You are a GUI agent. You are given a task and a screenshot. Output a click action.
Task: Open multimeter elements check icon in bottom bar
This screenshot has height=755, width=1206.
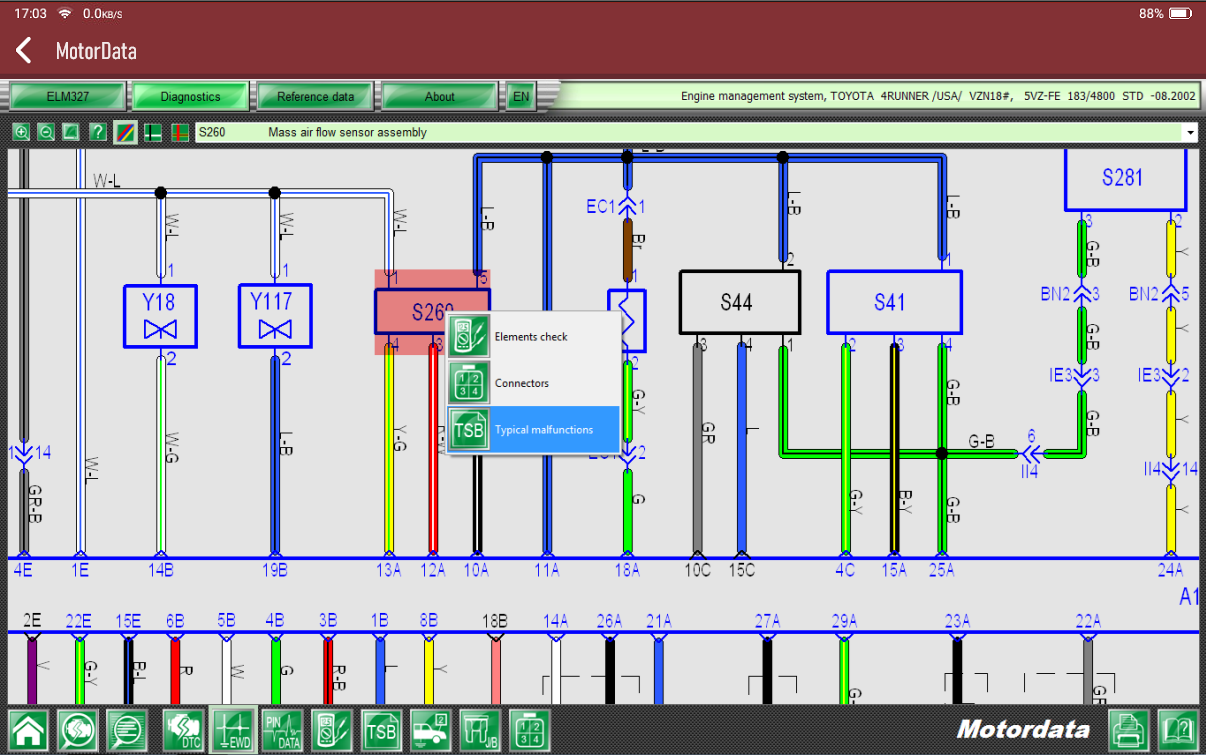pos(333,730)
